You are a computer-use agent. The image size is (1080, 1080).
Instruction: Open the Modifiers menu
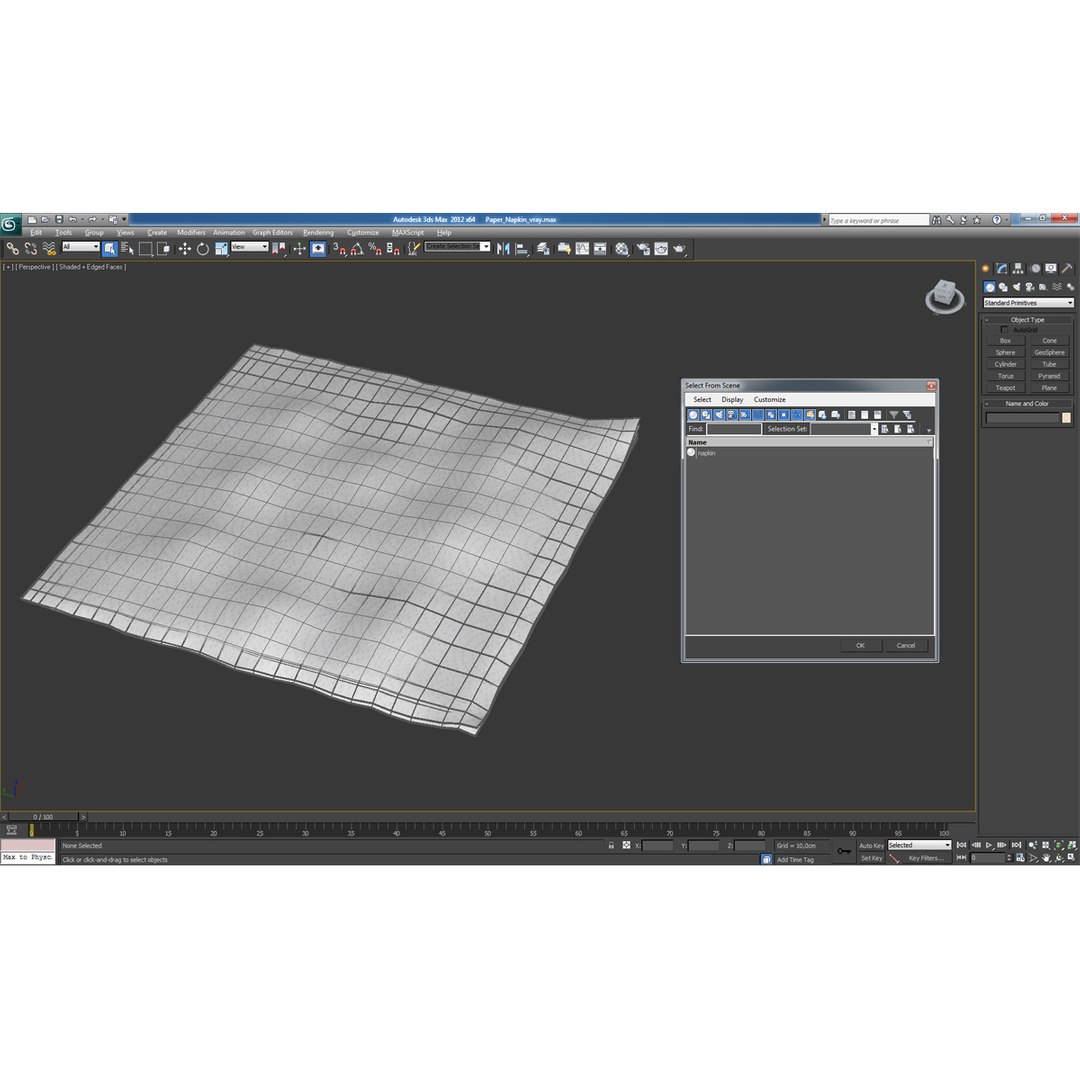[x=191, y=233]
